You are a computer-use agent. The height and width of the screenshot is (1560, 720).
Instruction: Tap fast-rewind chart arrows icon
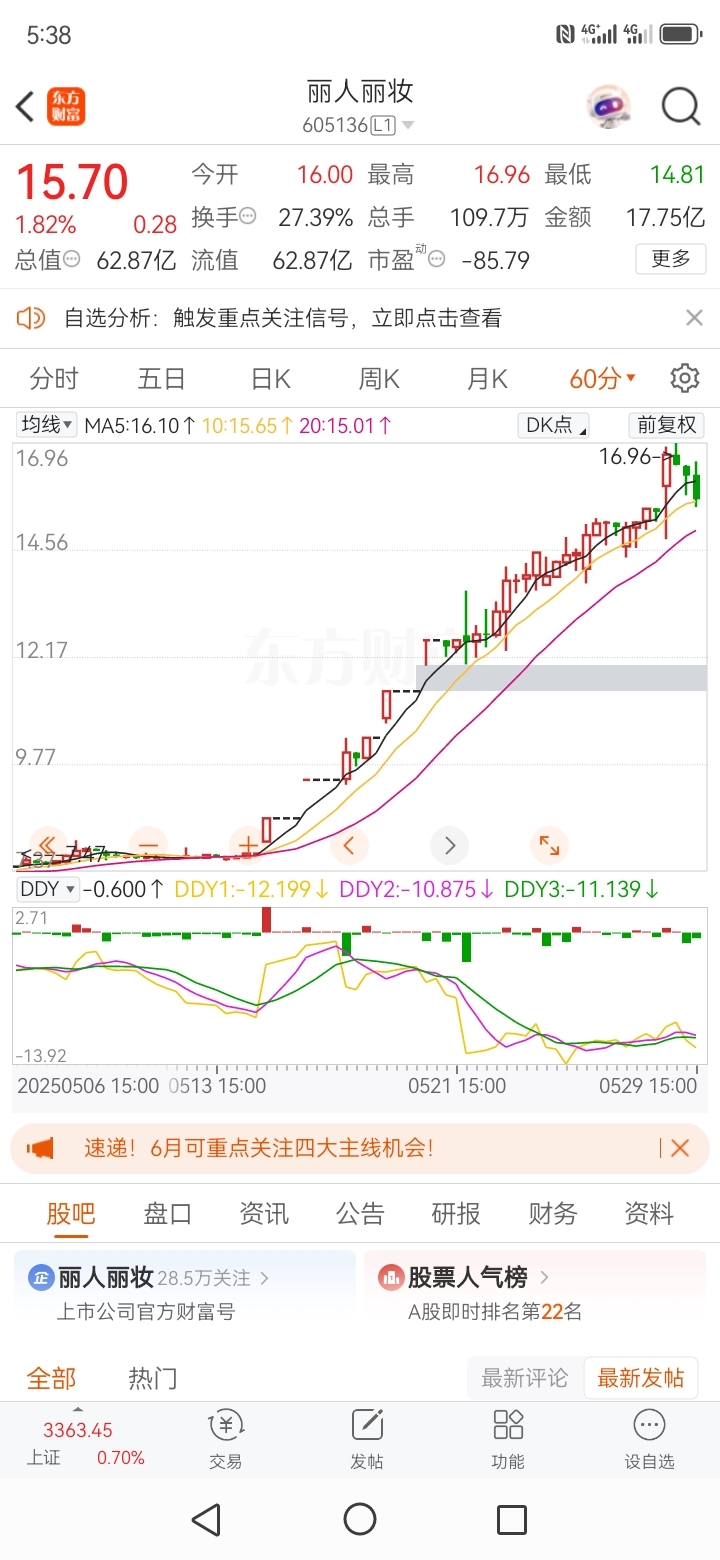coord(47,845)
